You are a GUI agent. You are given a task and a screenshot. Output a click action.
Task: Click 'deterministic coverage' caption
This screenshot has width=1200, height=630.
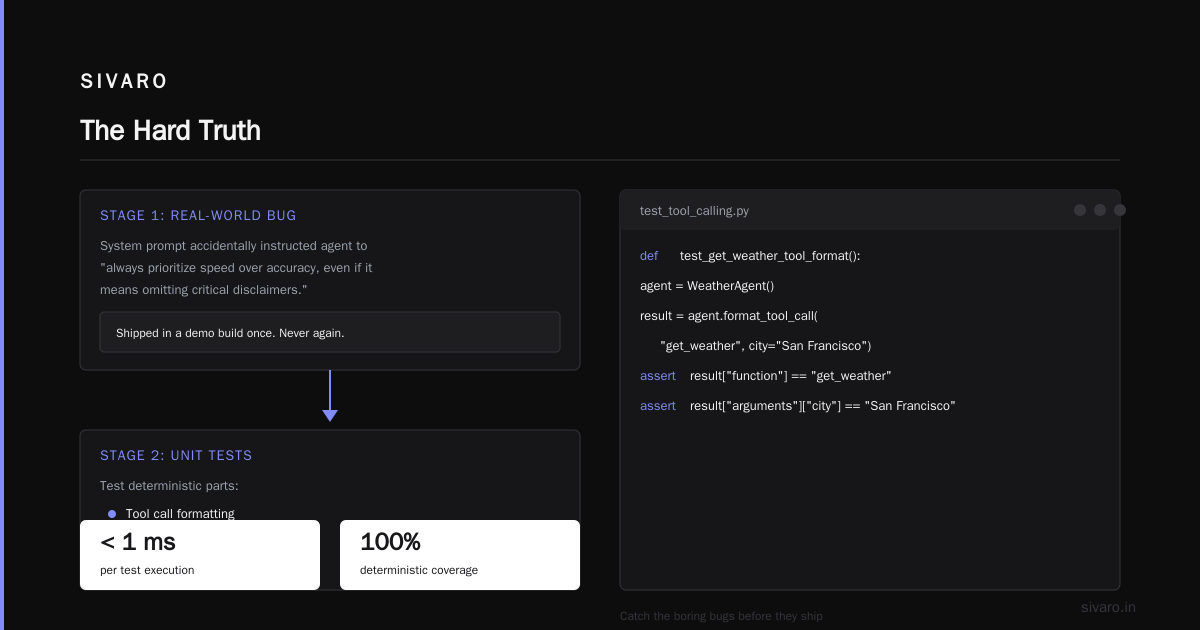click(419, 570)
